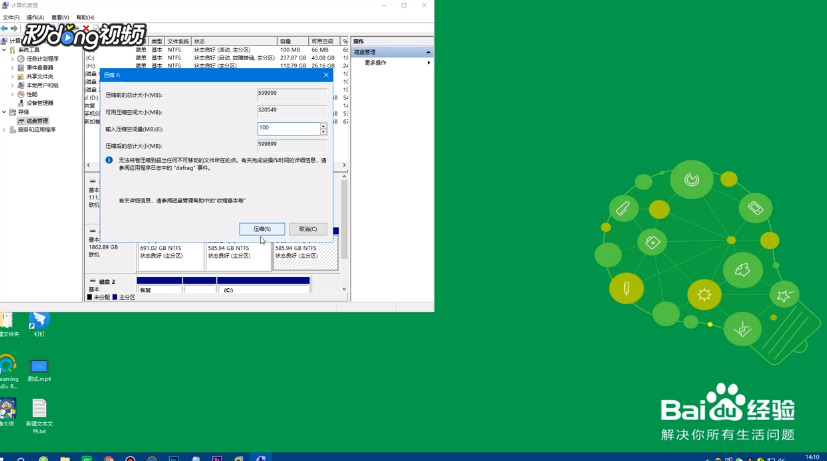This screenshot has height=461, width=827.
Task: Click the blue info icon in dialog
Action: (109, 160)
